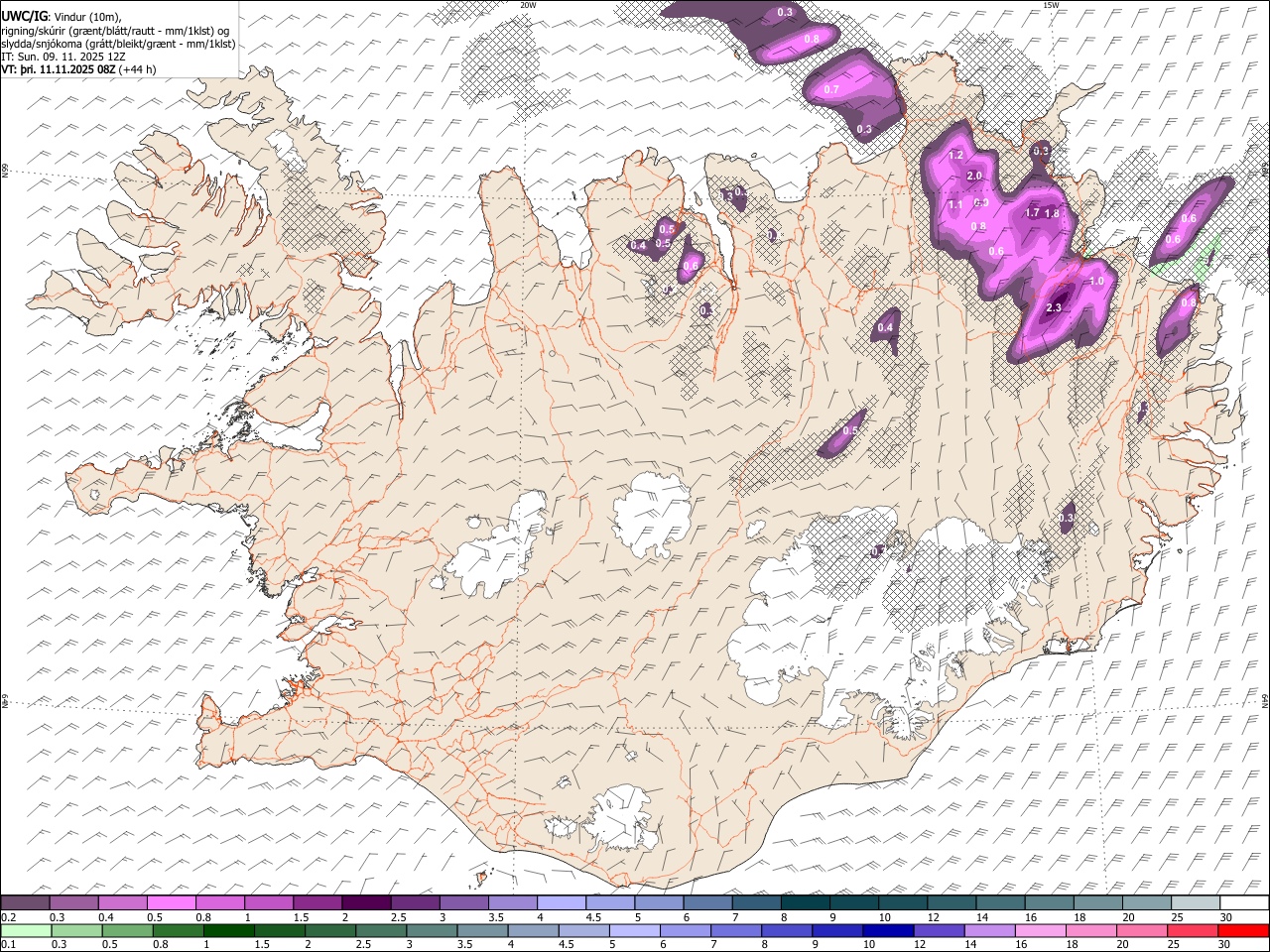This screenshot has width=1270, height=952.
Task: Click the bright red bottom-row swatch right of 30
Action: [x=1244, y=930]
